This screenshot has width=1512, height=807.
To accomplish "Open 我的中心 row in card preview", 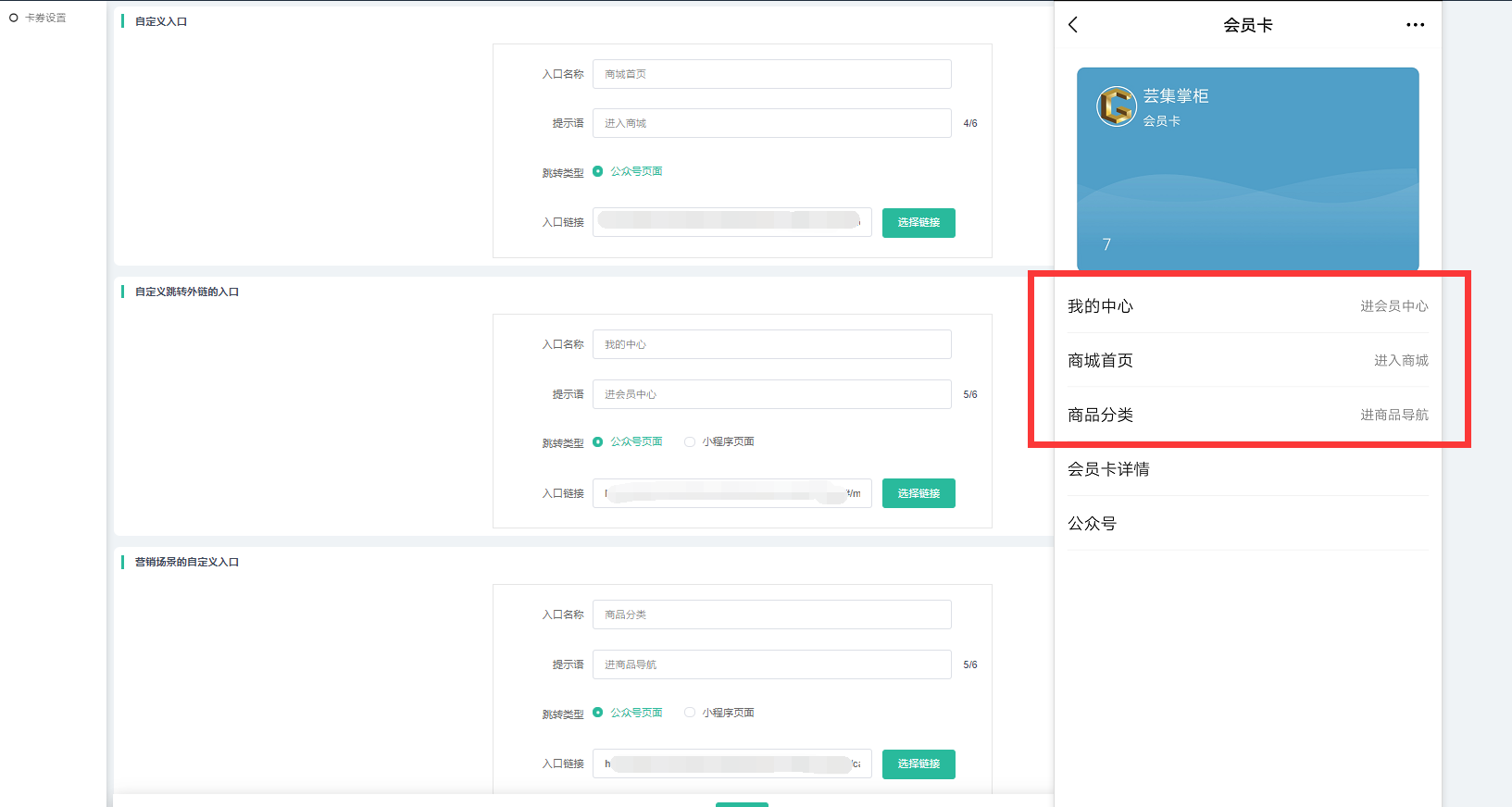I will coord(1247,306).
